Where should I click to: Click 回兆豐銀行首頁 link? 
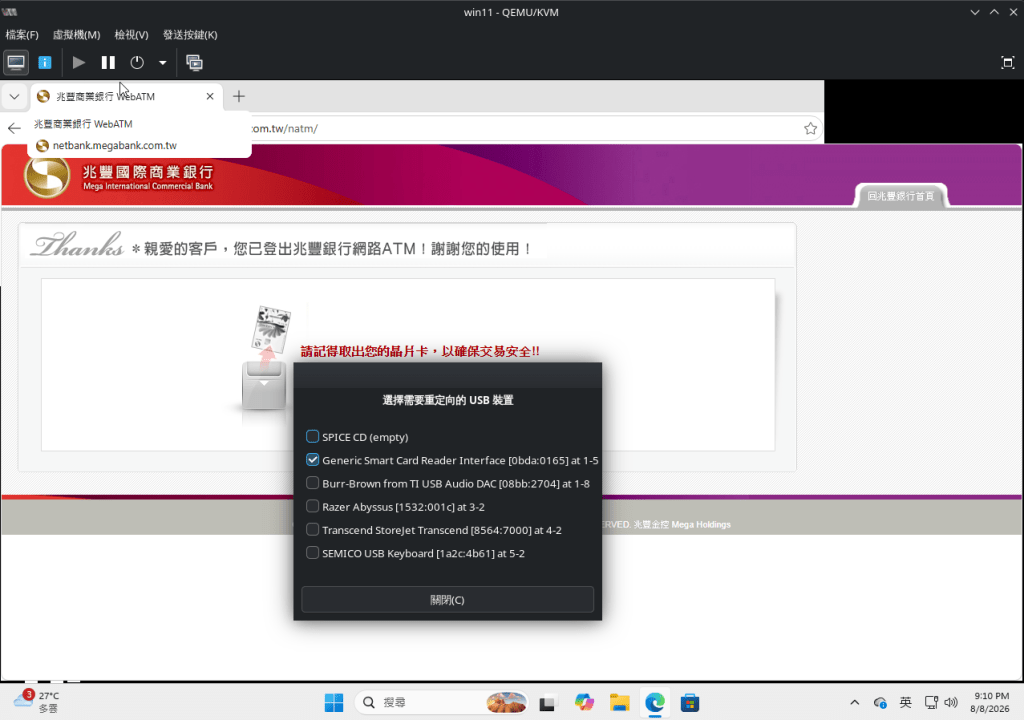[x=901, y=196]
